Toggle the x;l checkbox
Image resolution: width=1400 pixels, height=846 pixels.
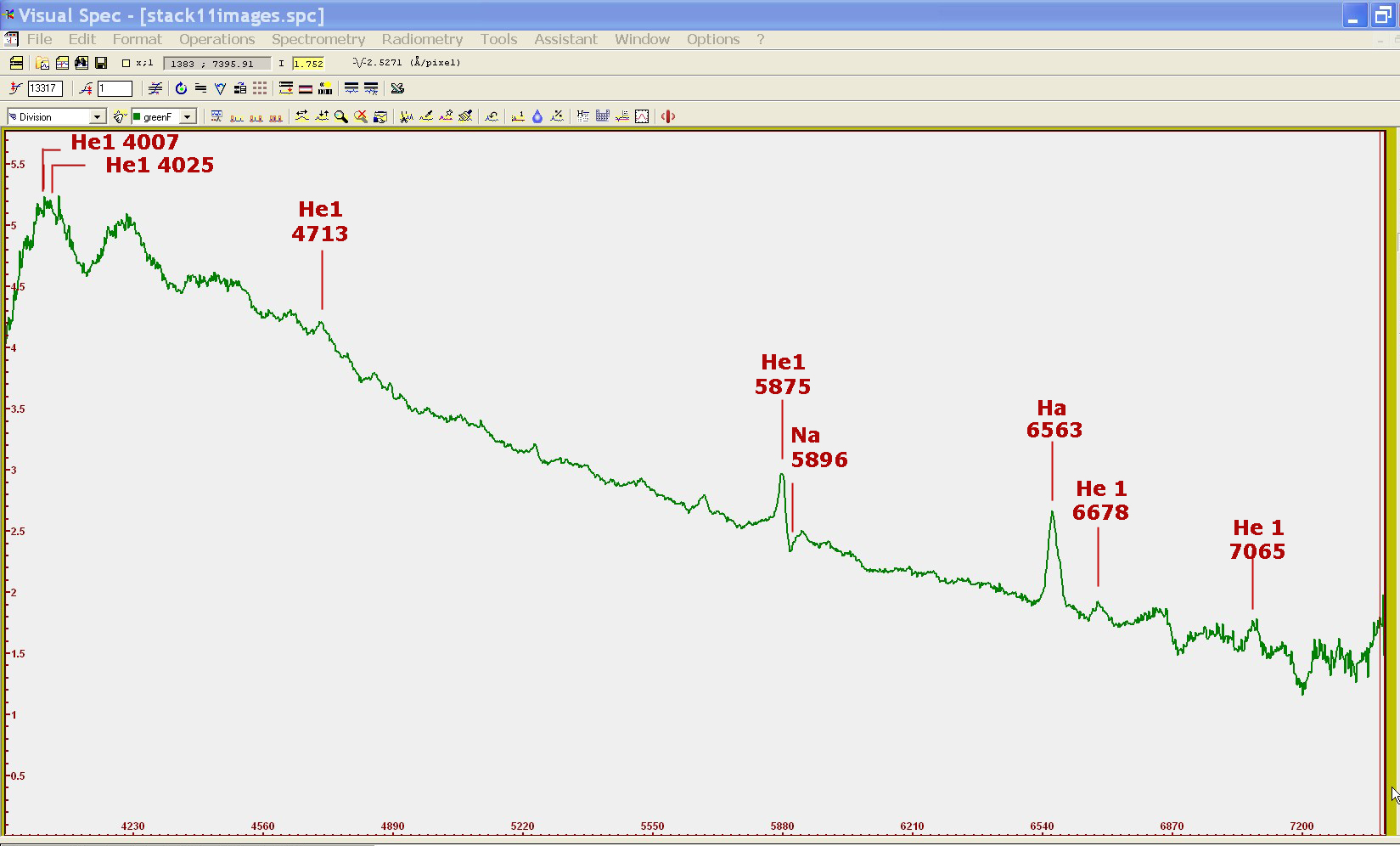click(x=126, y=63)
